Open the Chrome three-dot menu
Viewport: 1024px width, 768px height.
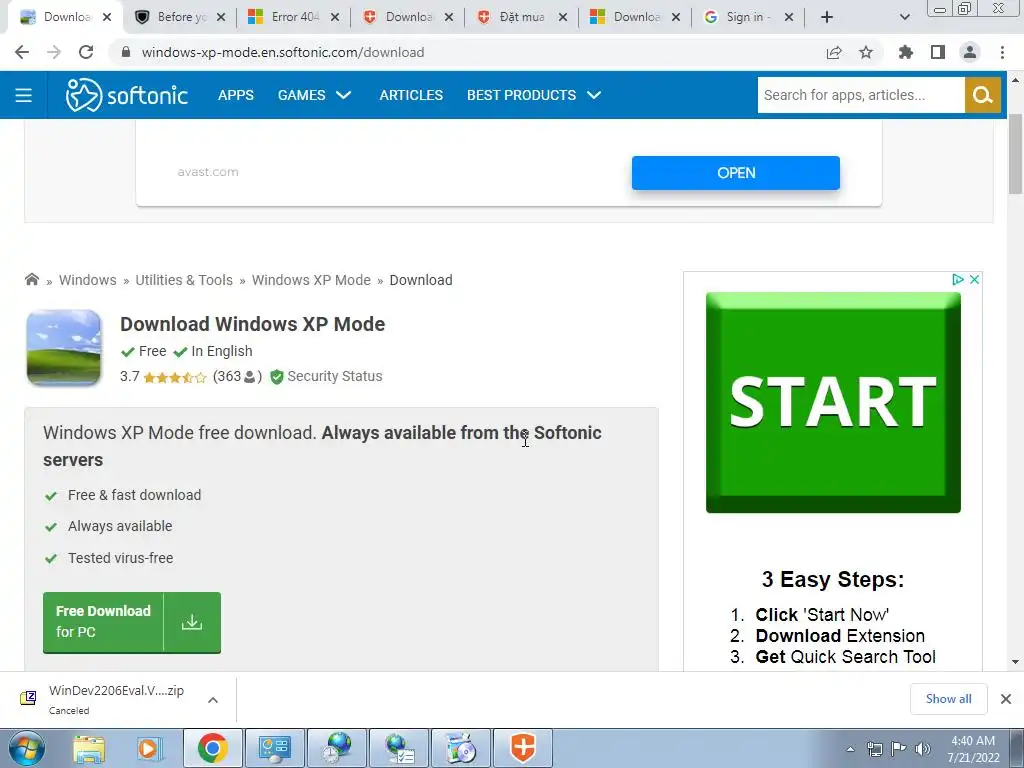pos(1002,52)
